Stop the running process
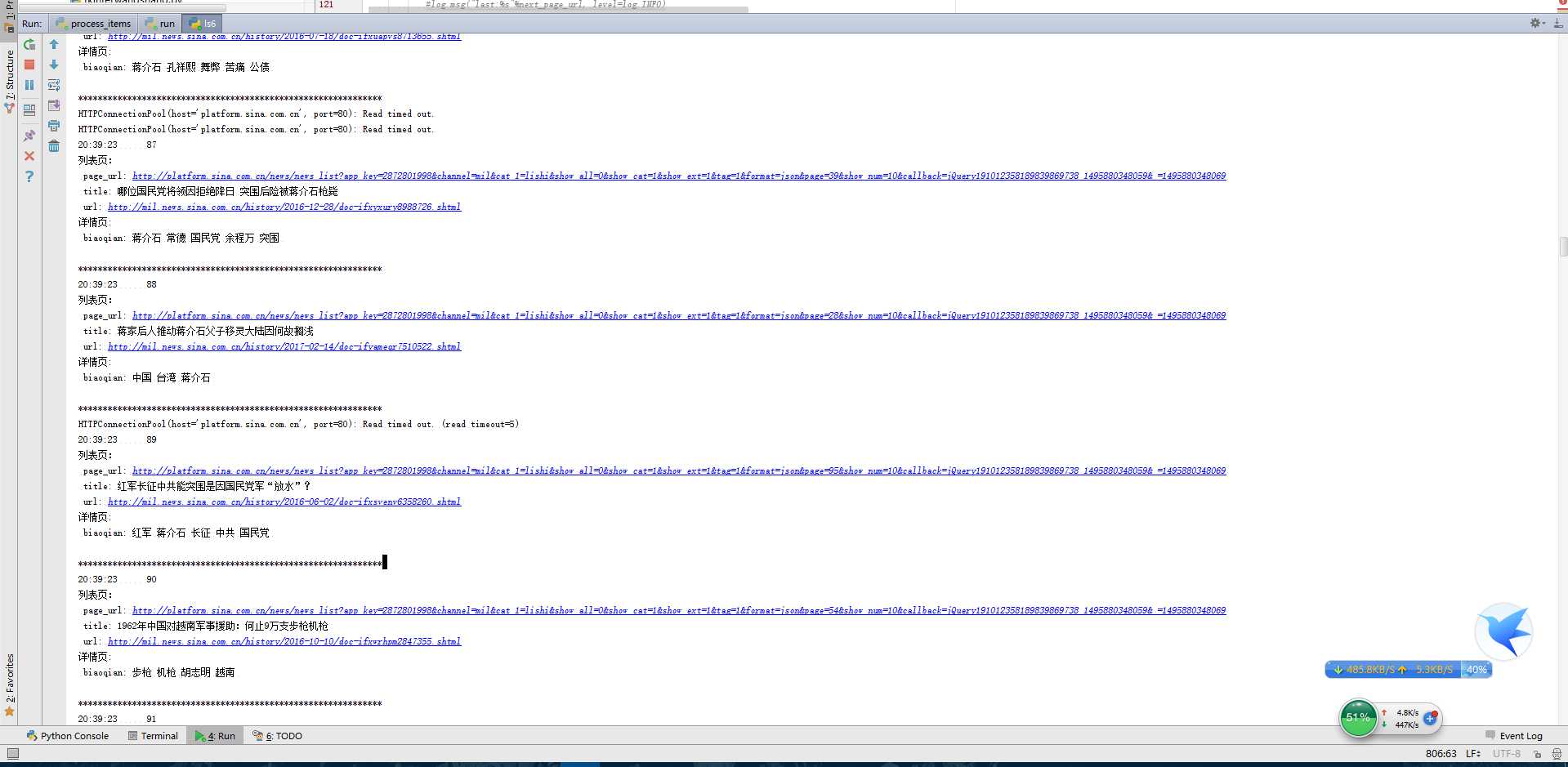 coord(29,65)
